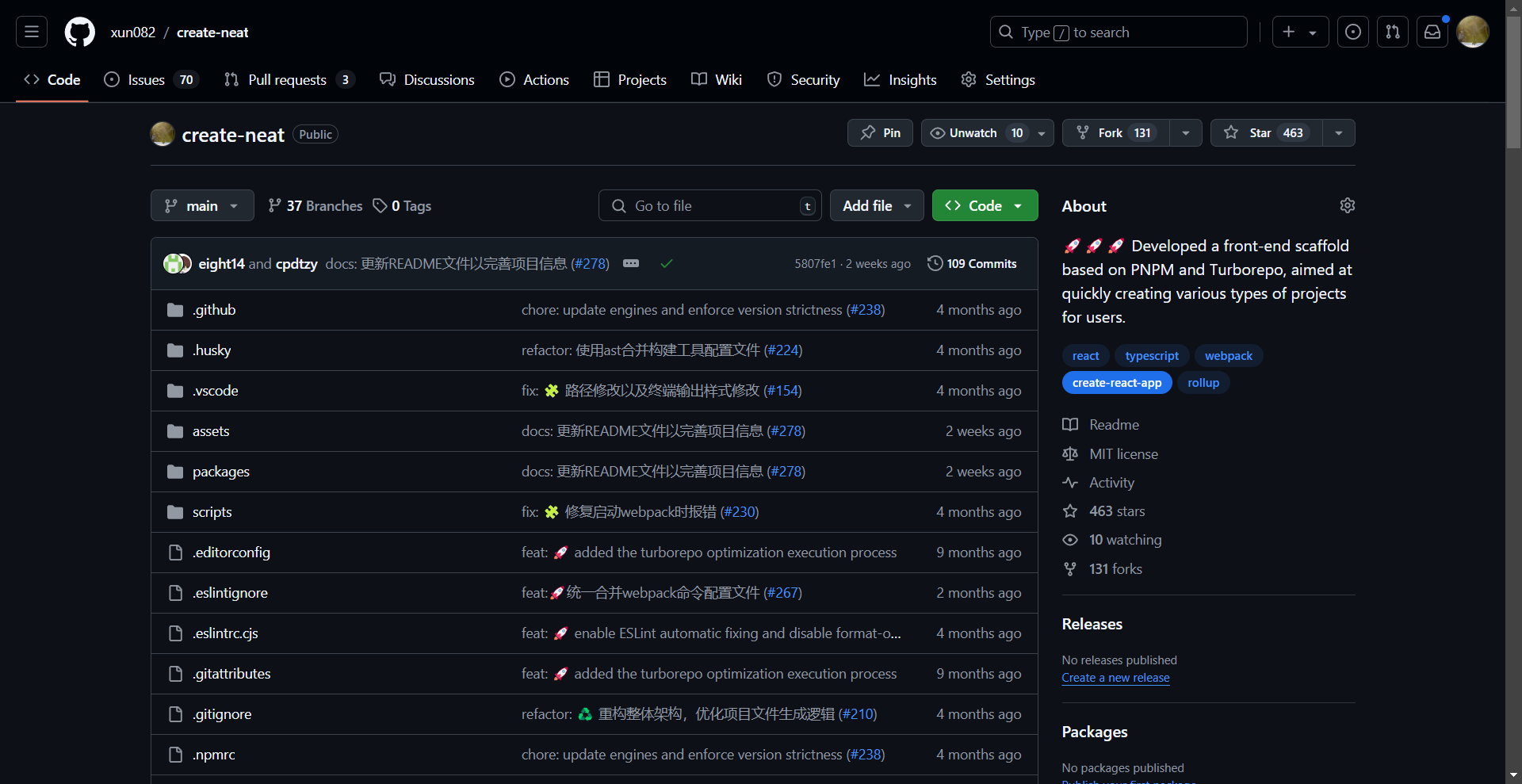Edit repository details gear icon in About
The width and height of the screenshot is (1522, 784).
coord(1347,205)
